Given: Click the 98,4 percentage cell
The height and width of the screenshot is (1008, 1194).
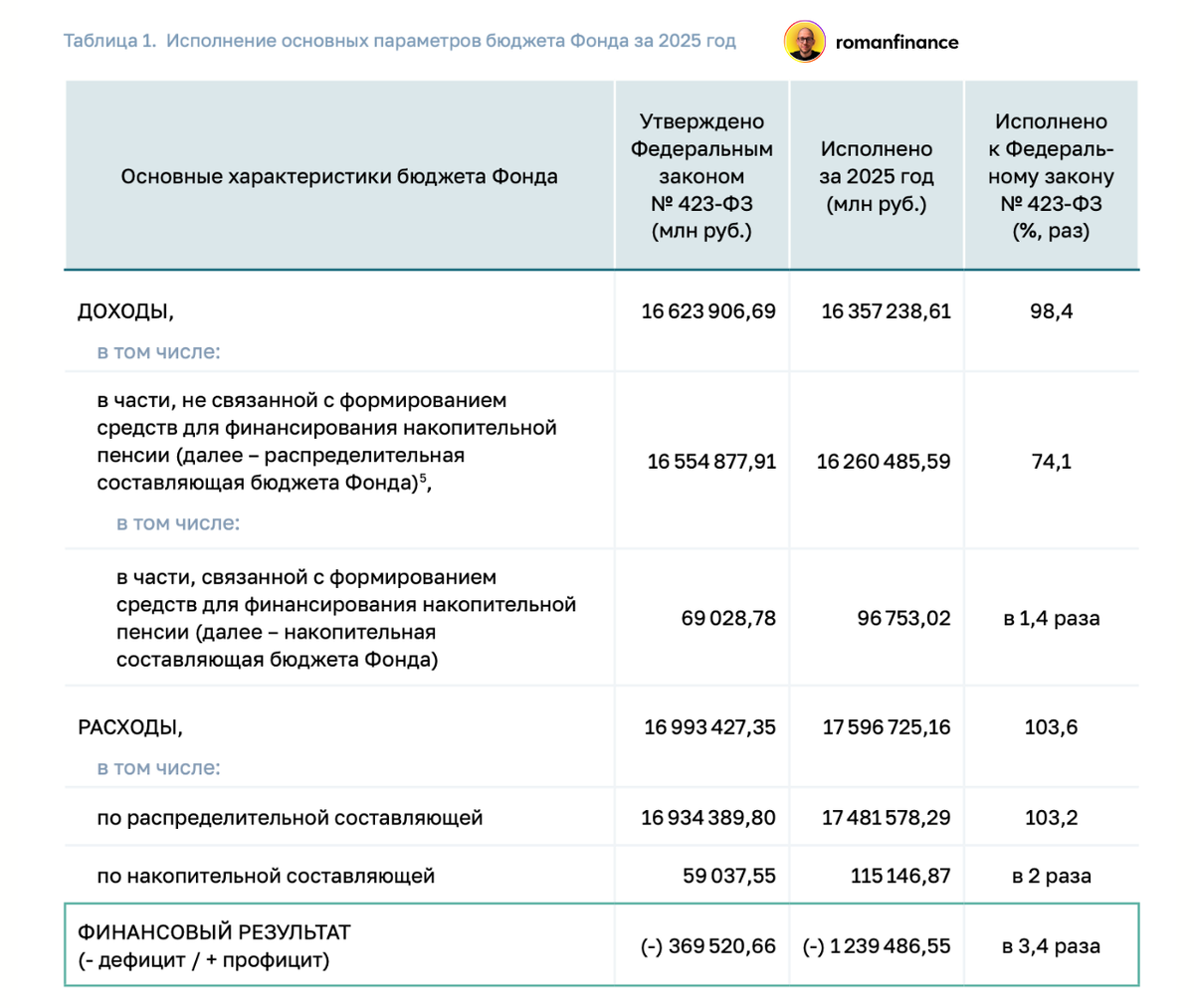Looking at the screenshot, I should coord(1051,309).
